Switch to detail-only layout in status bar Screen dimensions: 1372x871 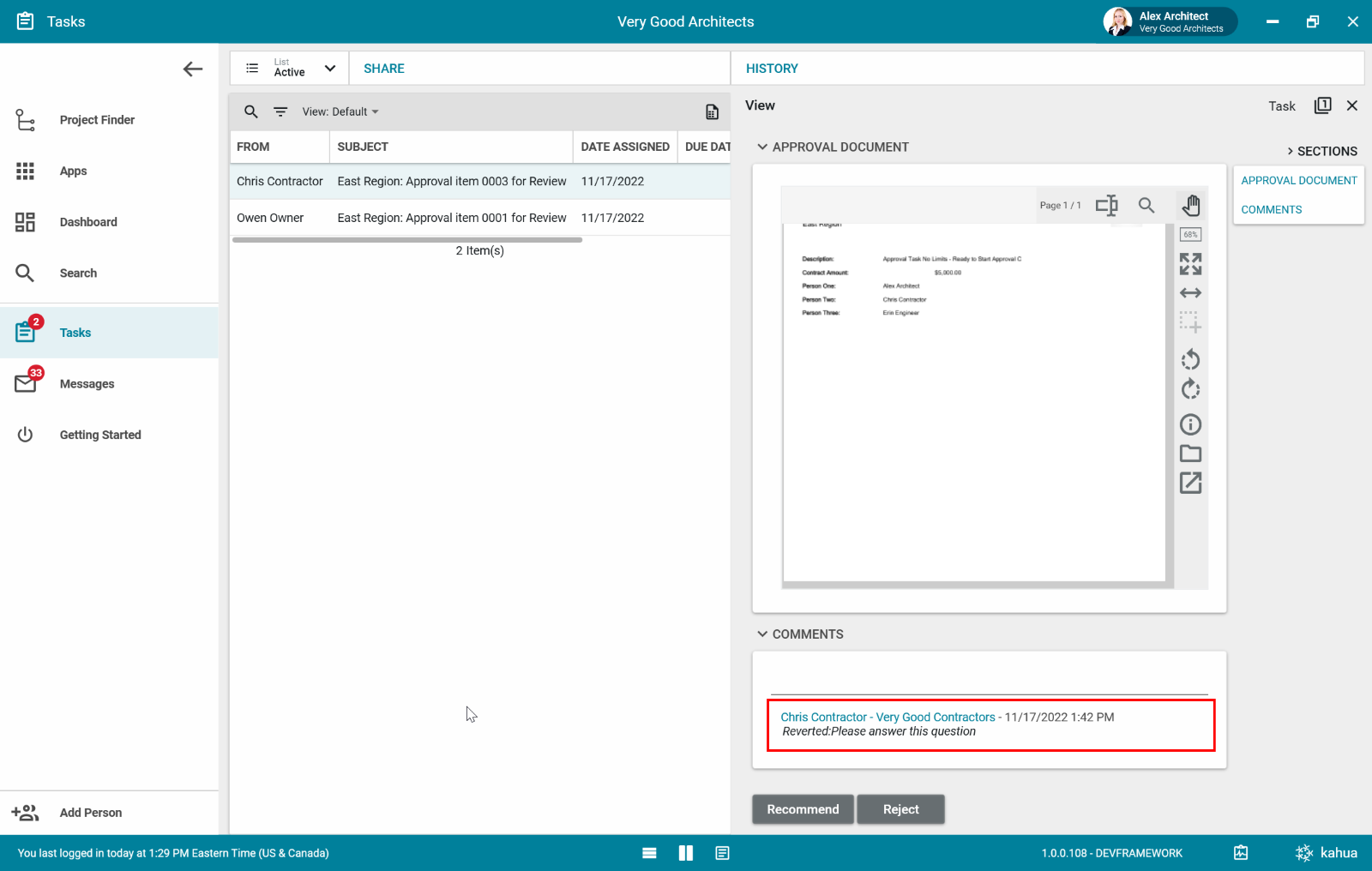coord(722,853)
